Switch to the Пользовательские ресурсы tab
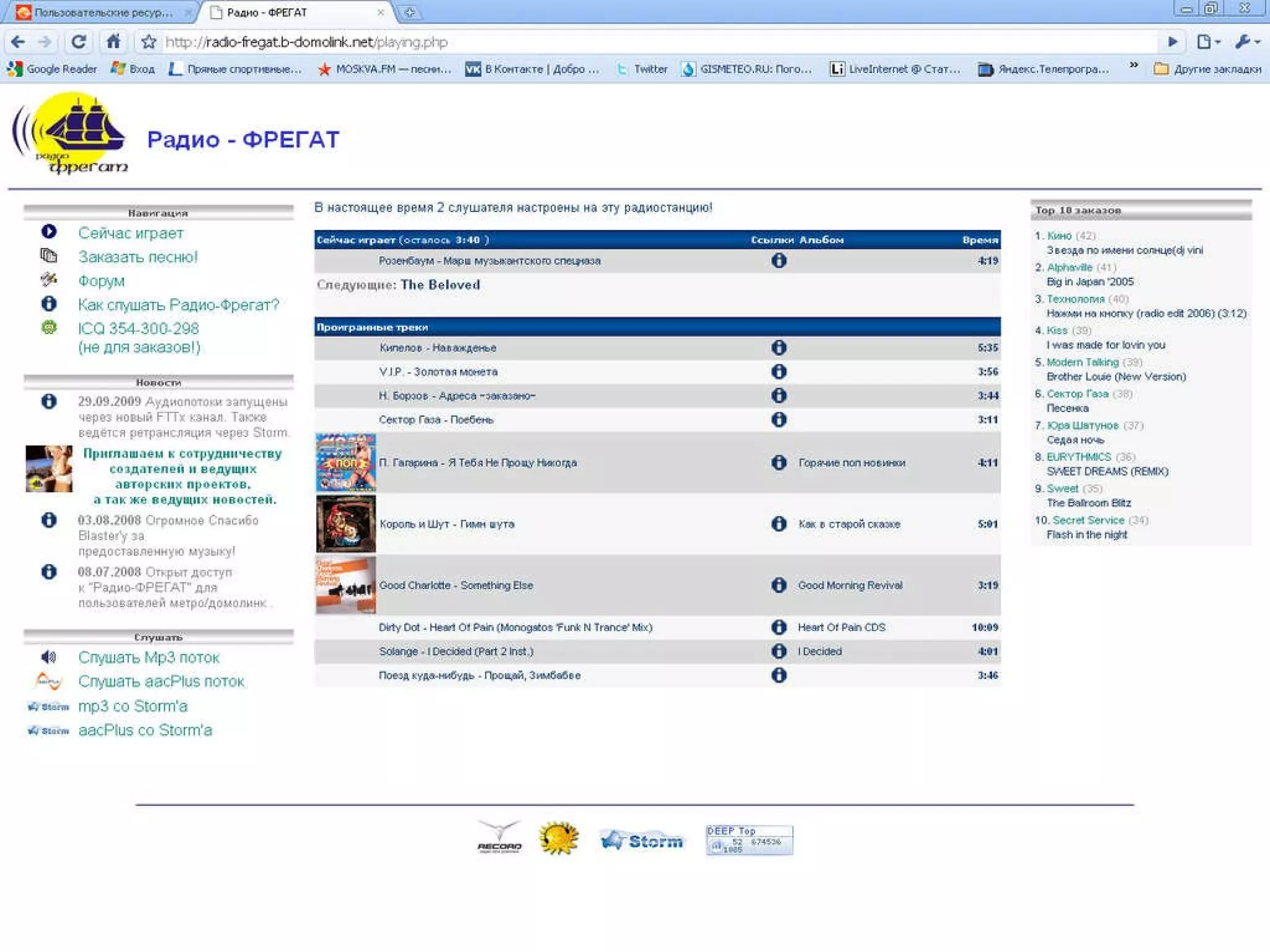The height and width of the screenshot is (952, 1270). click(102, 12)
